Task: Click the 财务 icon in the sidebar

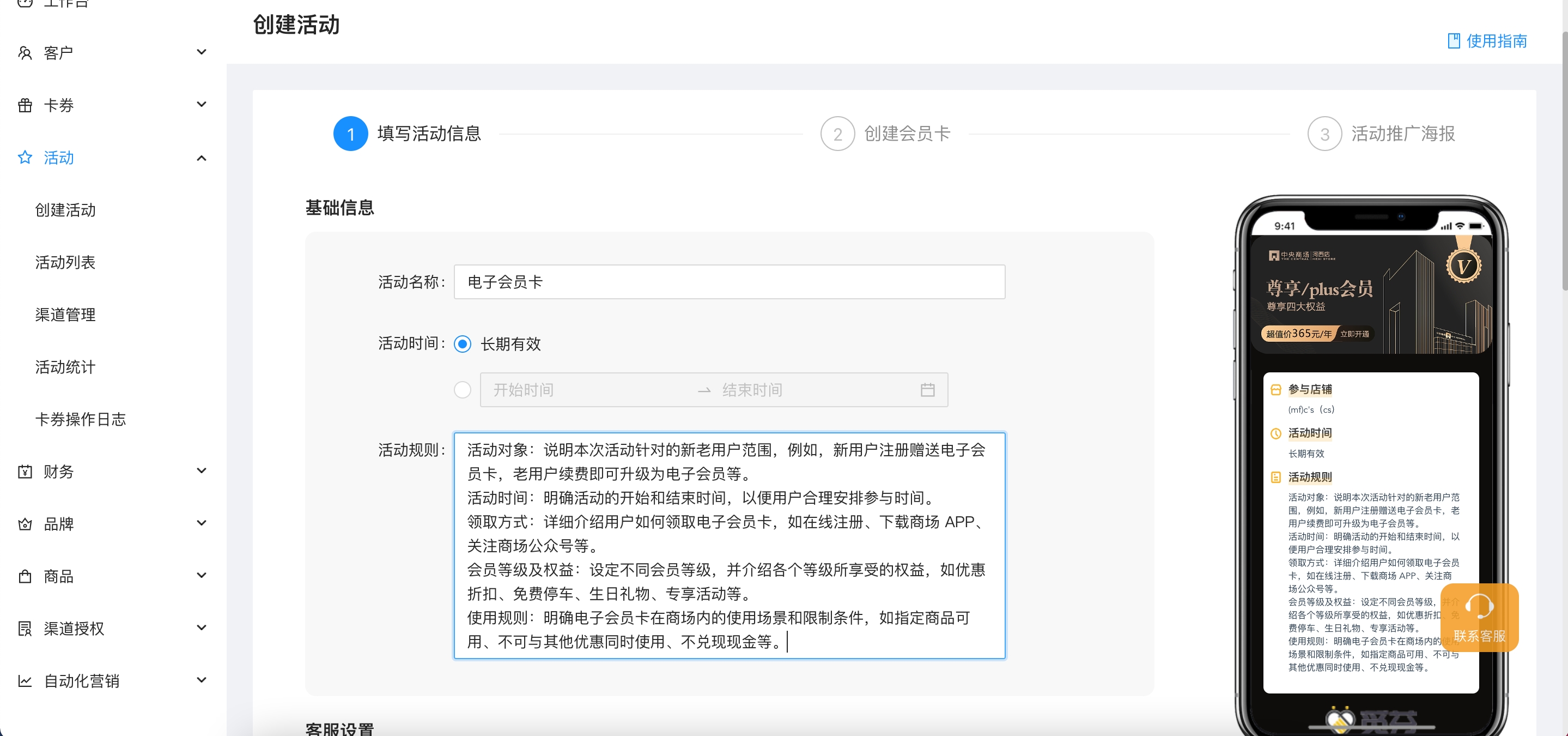Action: point(25,472)
